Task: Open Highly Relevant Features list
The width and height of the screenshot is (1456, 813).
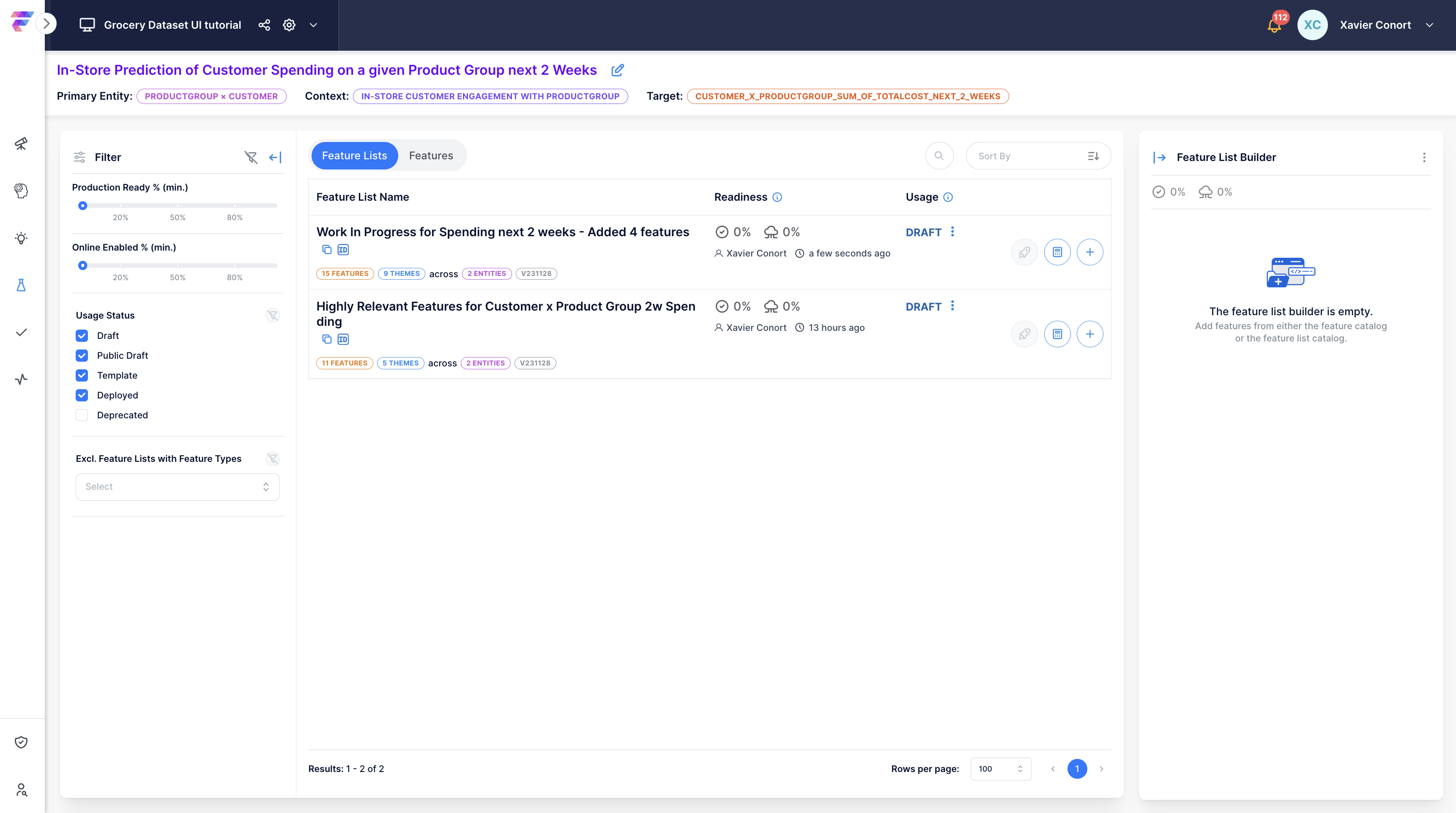Action: pos(506,314)
